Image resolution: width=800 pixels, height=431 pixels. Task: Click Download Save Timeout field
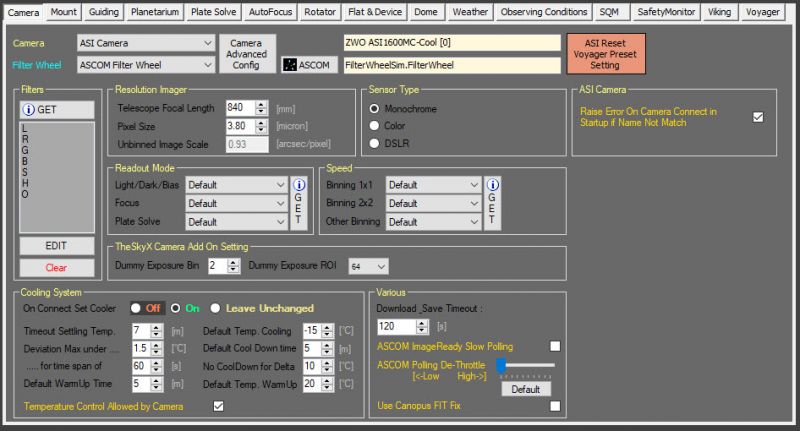396,326
